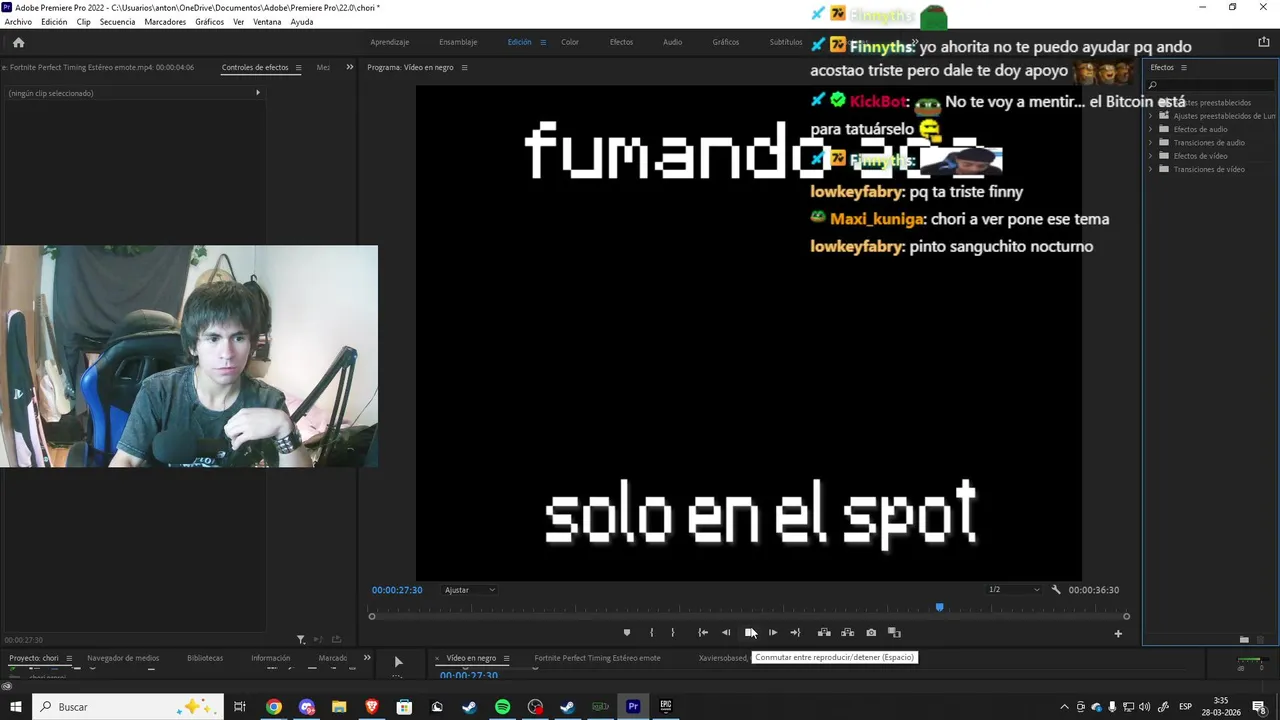1280x720 pixels.
Task: Open the Edición workspace menu icon
Action: pyautogui.click(x=543, y=42)
